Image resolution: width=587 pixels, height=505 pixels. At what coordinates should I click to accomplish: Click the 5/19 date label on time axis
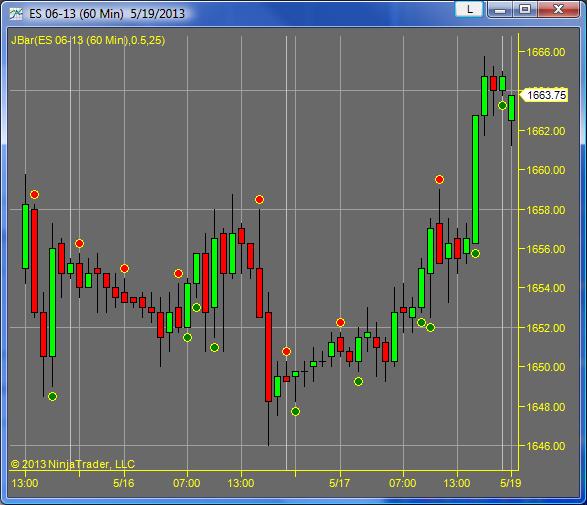[x=511, y=483]
